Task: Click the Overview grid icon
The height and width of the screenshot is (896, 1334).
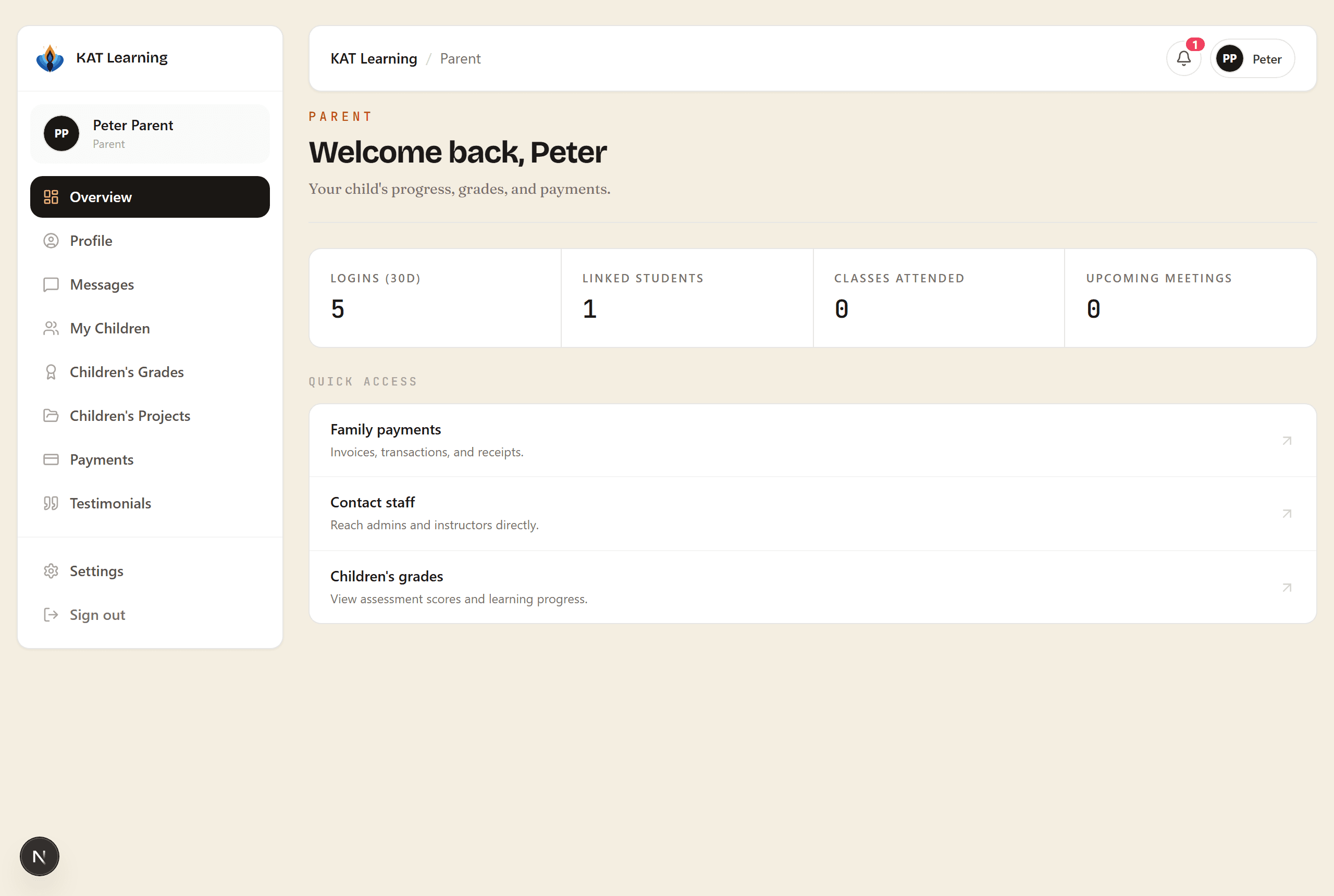Action: pyautogui.click(x=51, y=197)
